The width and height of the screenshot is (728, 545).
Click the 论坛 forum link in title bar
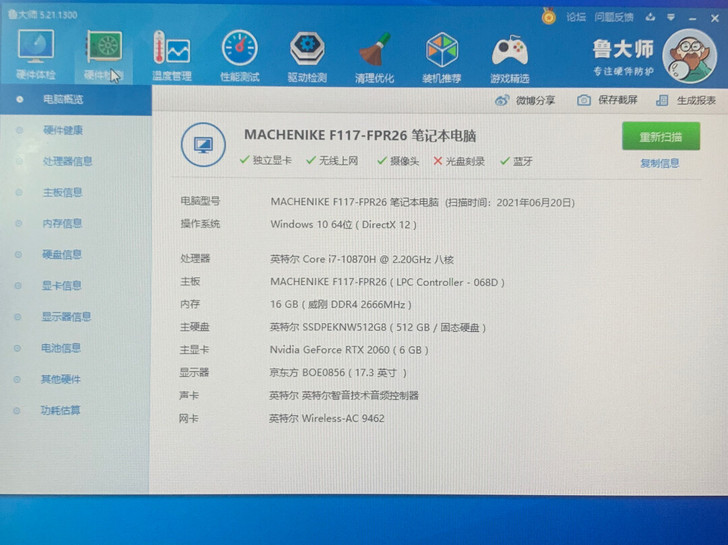tap(576, 16)
